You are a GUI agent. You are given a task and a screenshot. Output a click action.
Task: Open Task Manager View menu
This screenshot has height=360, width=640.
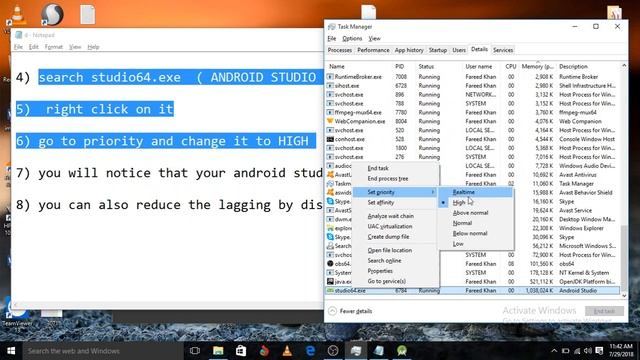coord(374,38)
